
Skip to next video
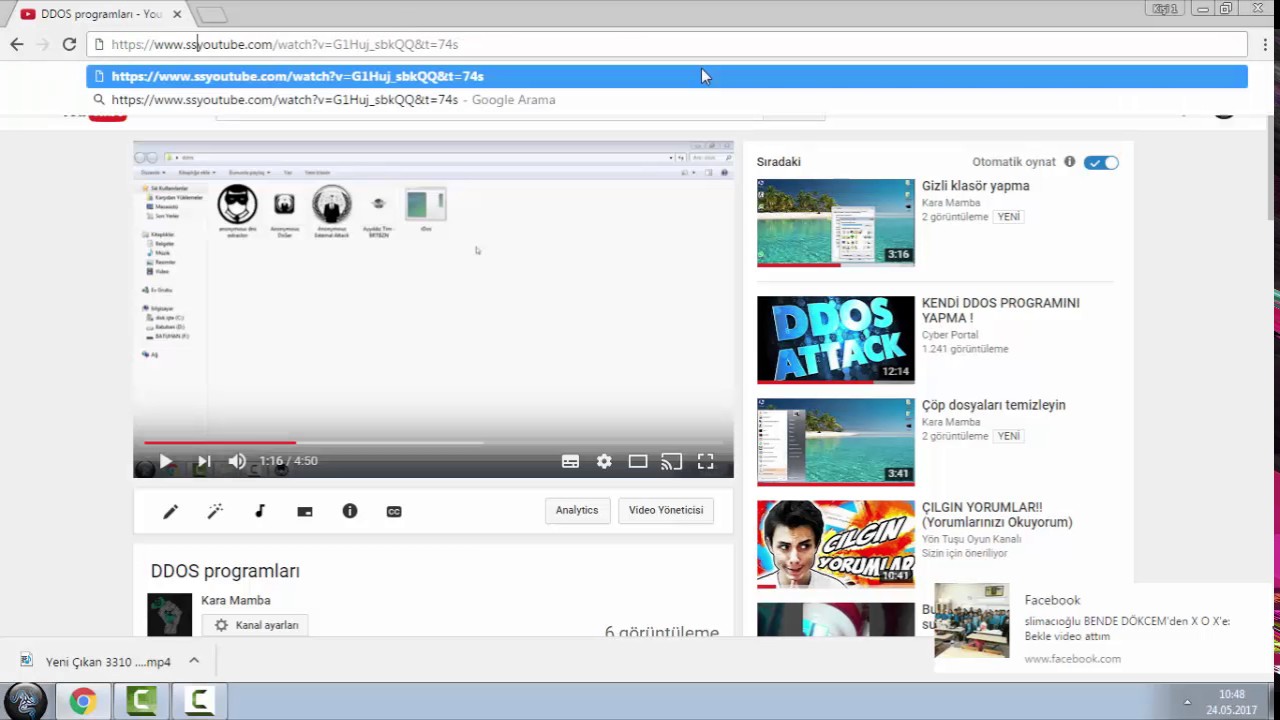point(203,461)
